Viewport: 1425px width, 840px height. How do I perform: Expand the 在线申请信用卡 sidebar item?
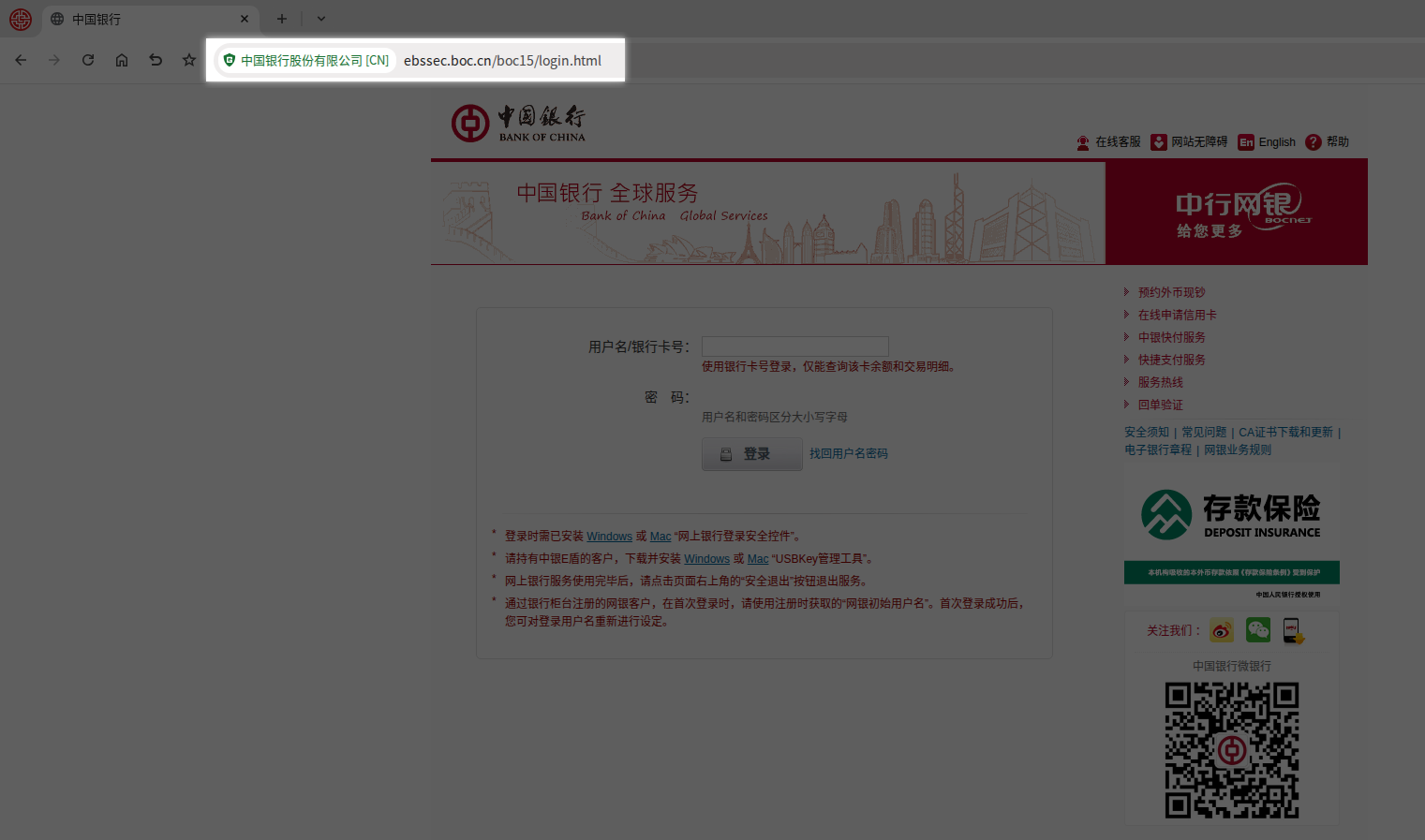1177,315
